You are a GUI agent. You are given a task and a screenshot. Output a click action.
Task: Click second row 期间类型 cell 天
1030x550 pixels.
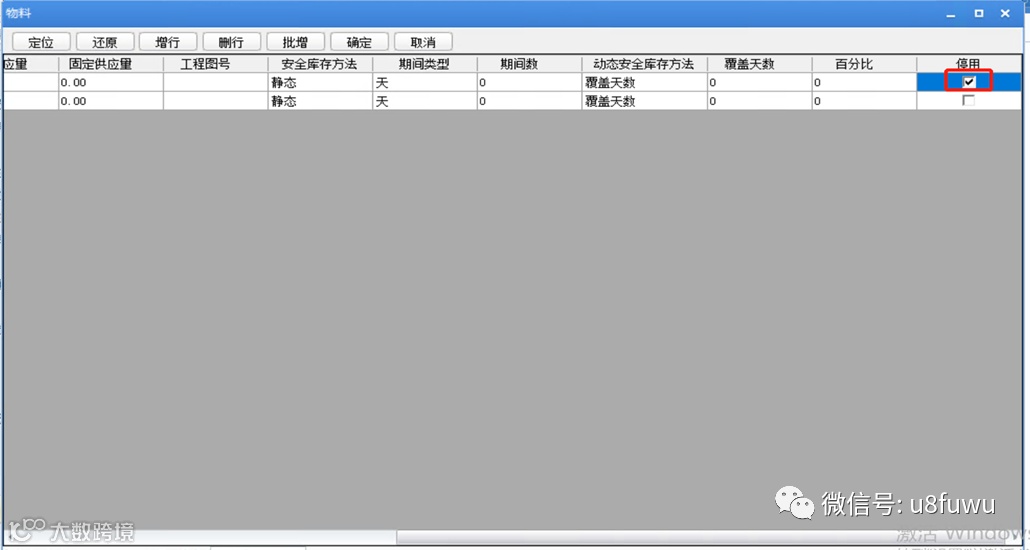pyautogui.click(x=424, y=101)
